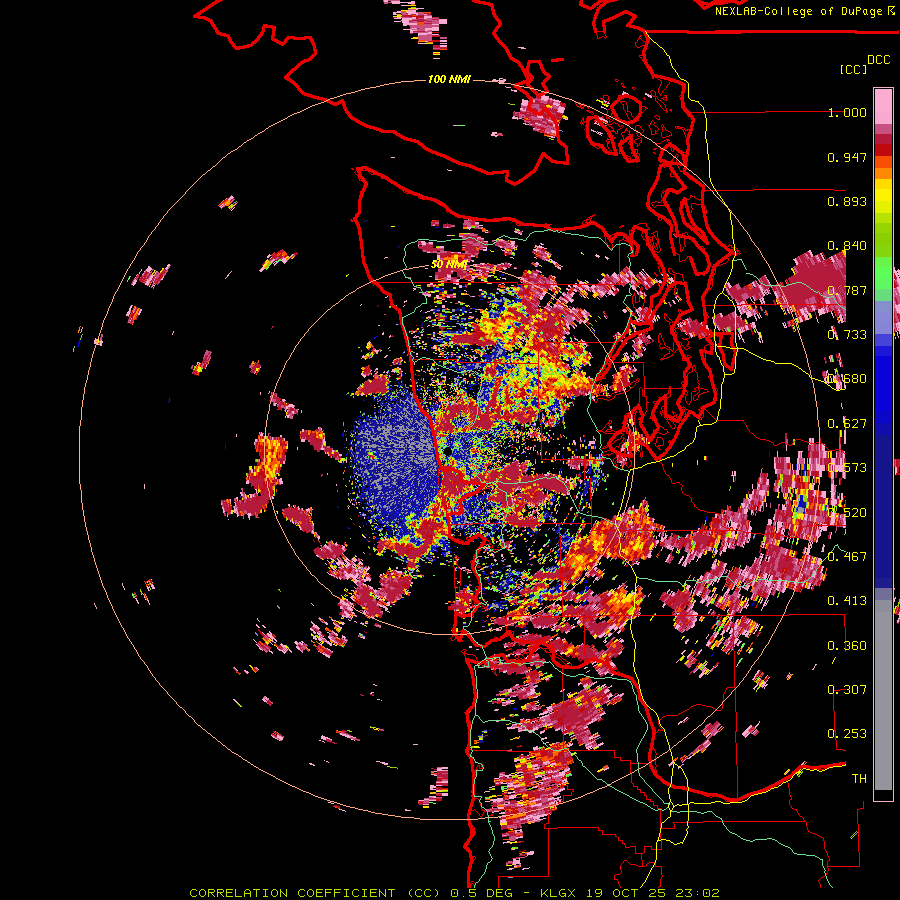Viewport: 900px width, 900px height.
Task: Select the 0.360 legend value
Action: coord(847,646)
